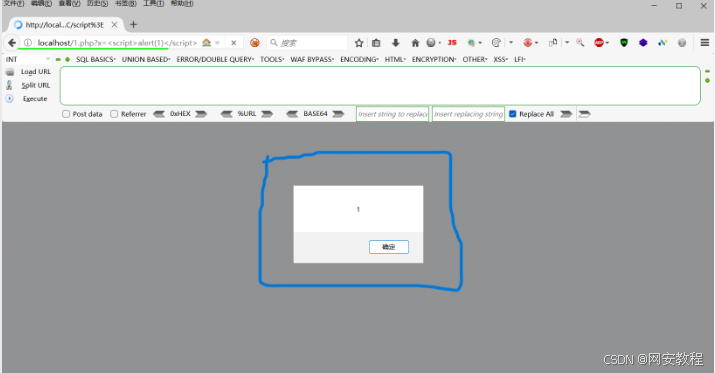Encode with the right arrow after BASE64
The height and width of the screenshot is (373, 715).
coord(338,114)
